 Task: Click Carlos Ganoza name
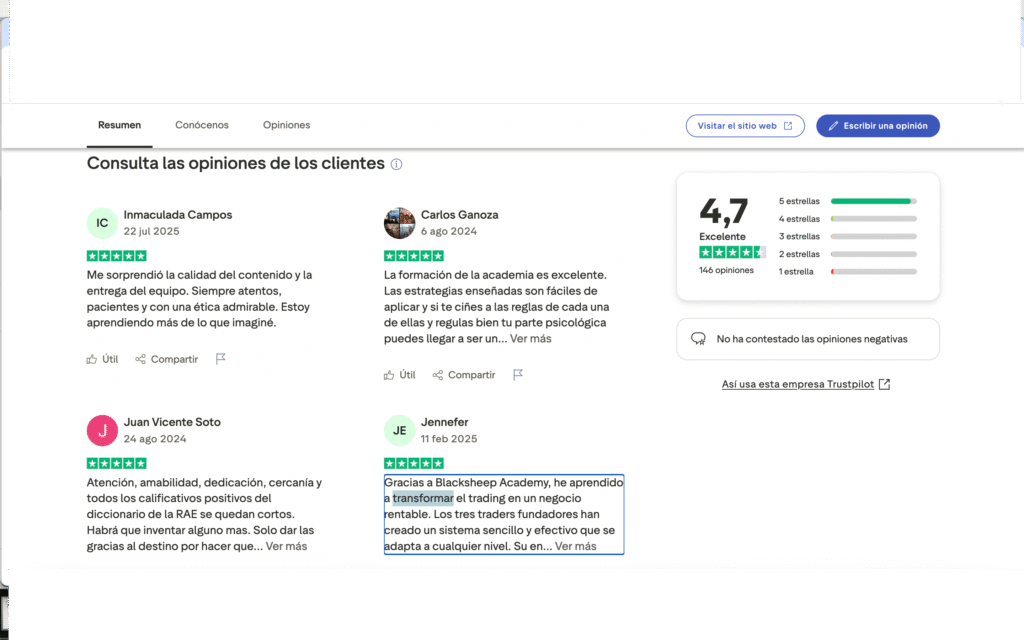pos(459,215)
